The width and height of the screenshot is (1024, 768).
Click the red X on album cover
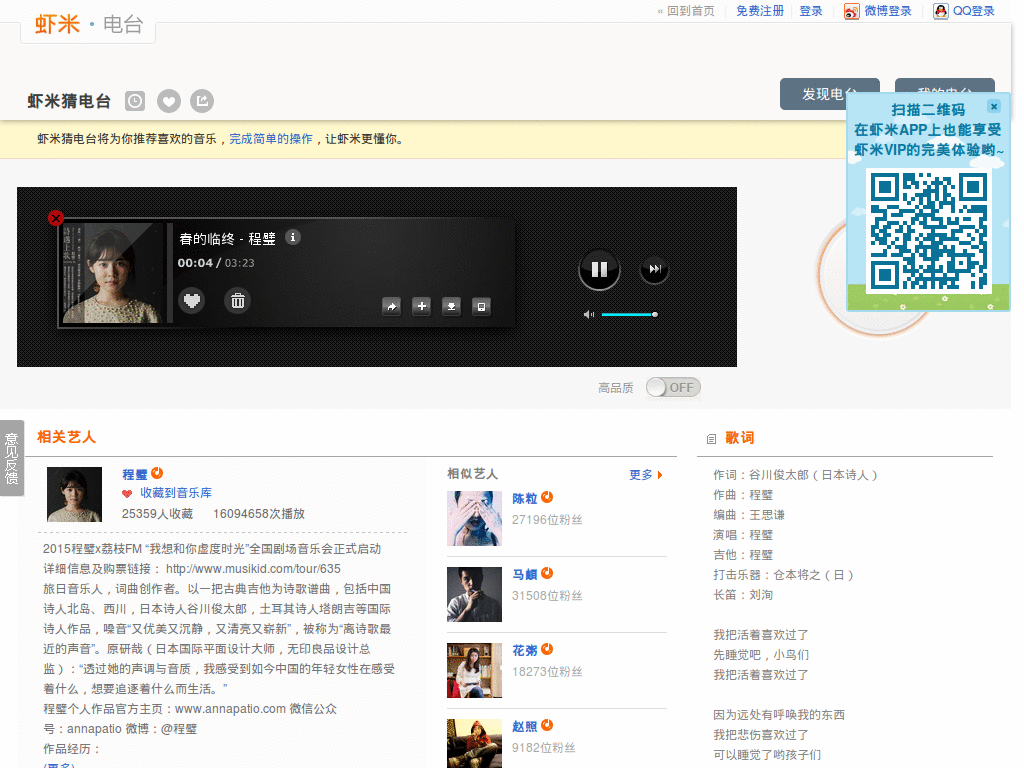click(x=56, y=218)
